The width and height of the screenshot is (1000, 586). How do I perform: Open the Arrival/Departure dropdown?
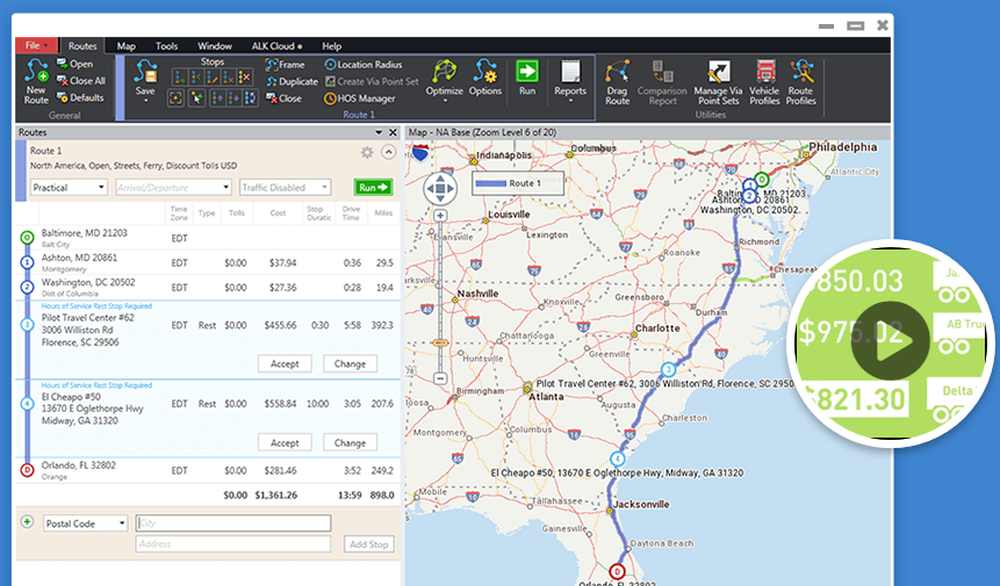pos(173,187)
